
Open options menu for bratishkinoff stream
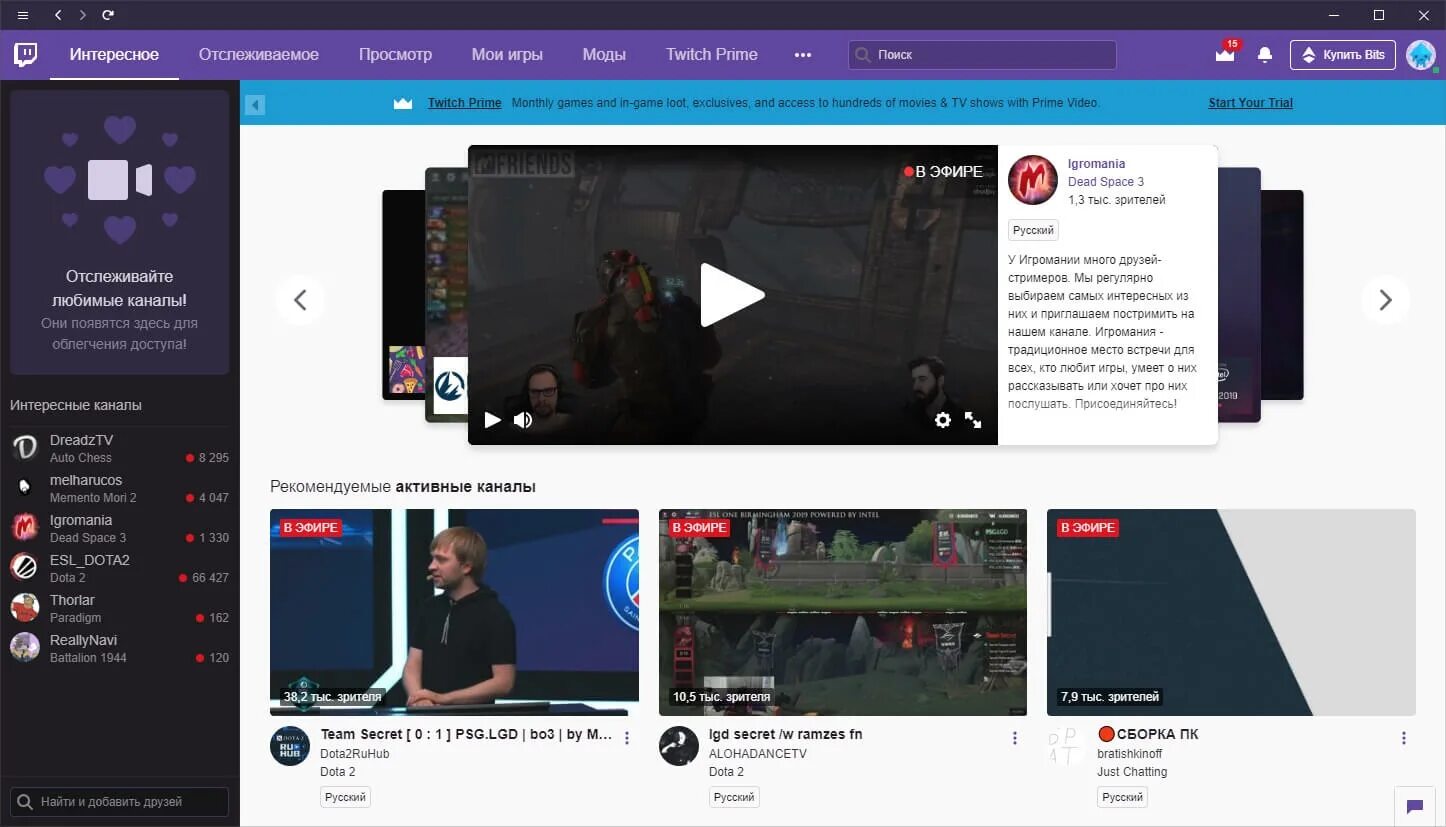coord(1404,738)
